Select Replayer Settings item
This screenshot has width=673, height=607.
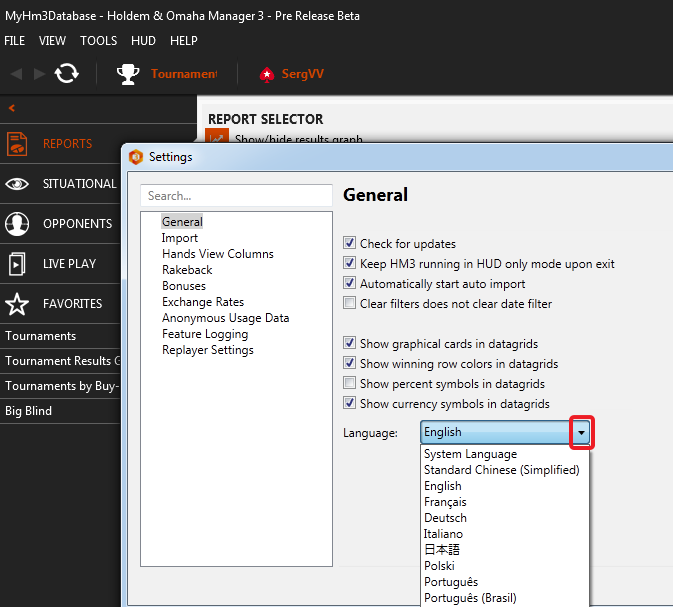click(x=208, y=350)
